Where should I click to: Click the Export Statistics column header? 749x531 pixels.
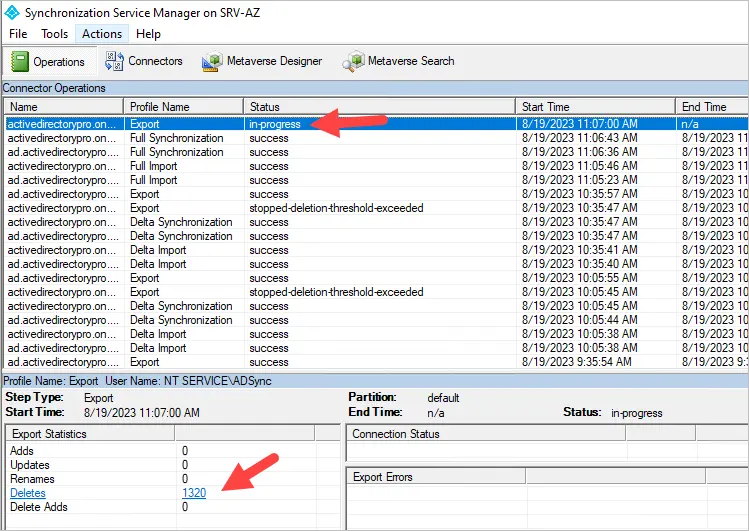point(90,434)
